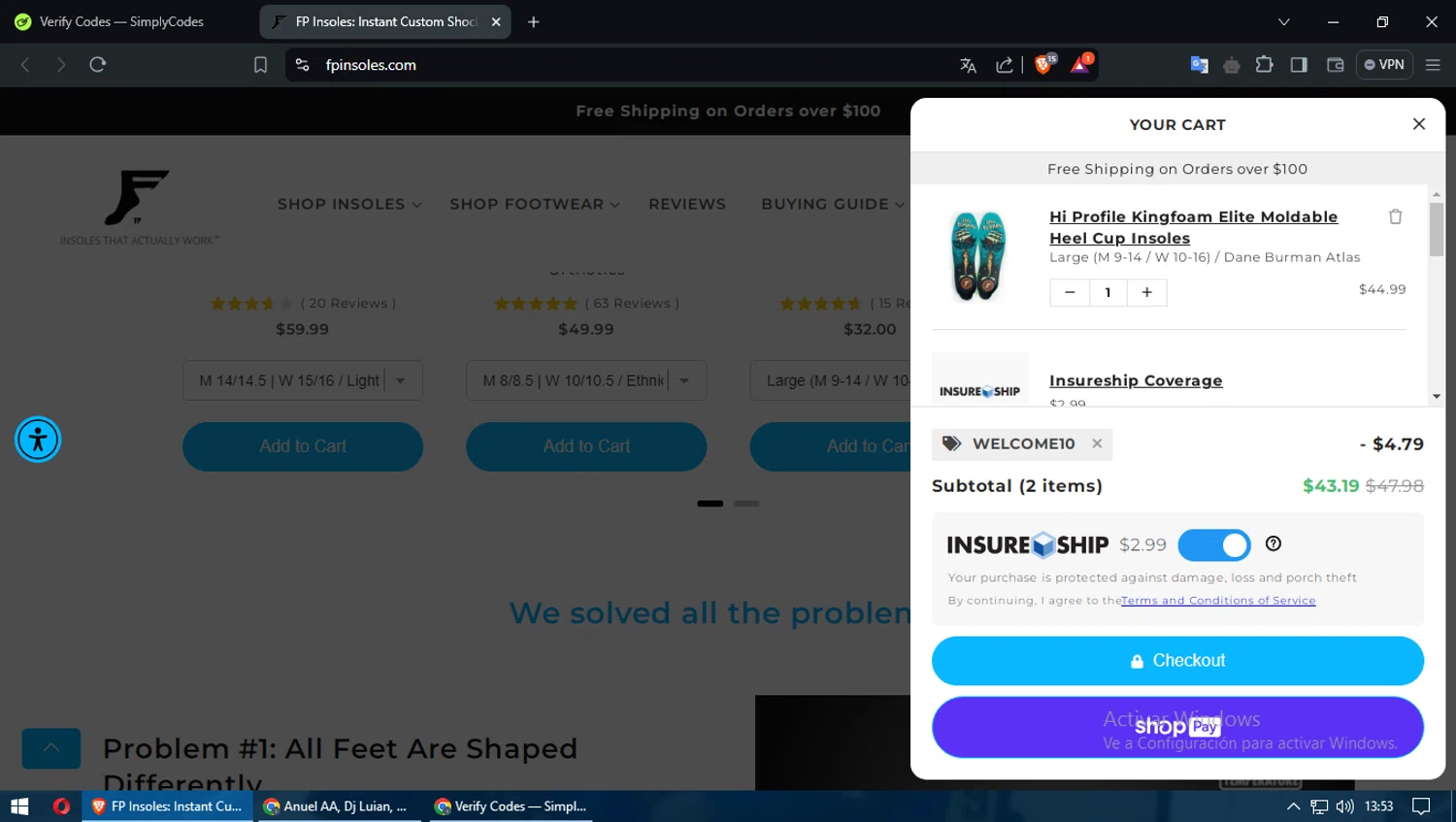Reload the fpinsoles.com page
The height and width of the screenshot is (822, 1456).
(x=97, y=65)
